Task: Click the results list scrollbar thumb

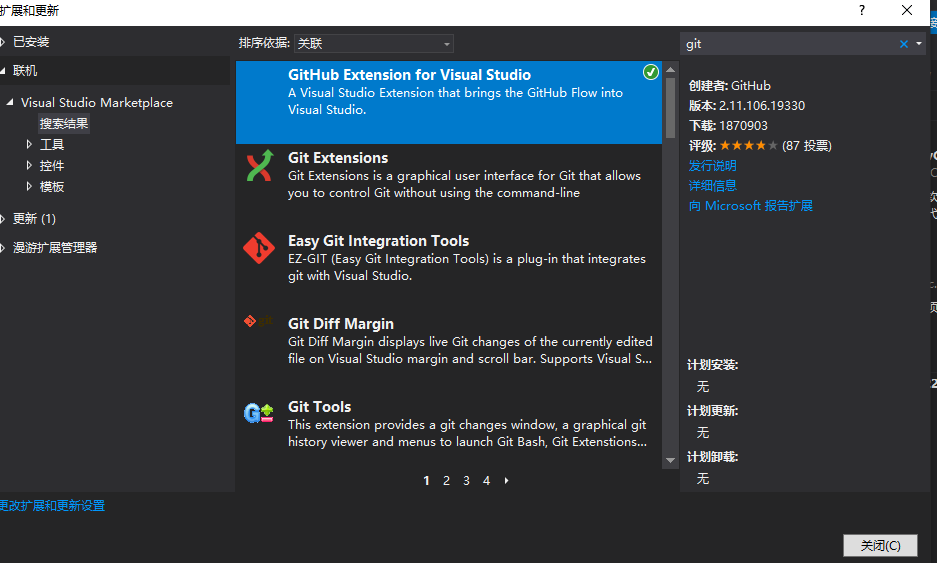Action: point(670,108)
